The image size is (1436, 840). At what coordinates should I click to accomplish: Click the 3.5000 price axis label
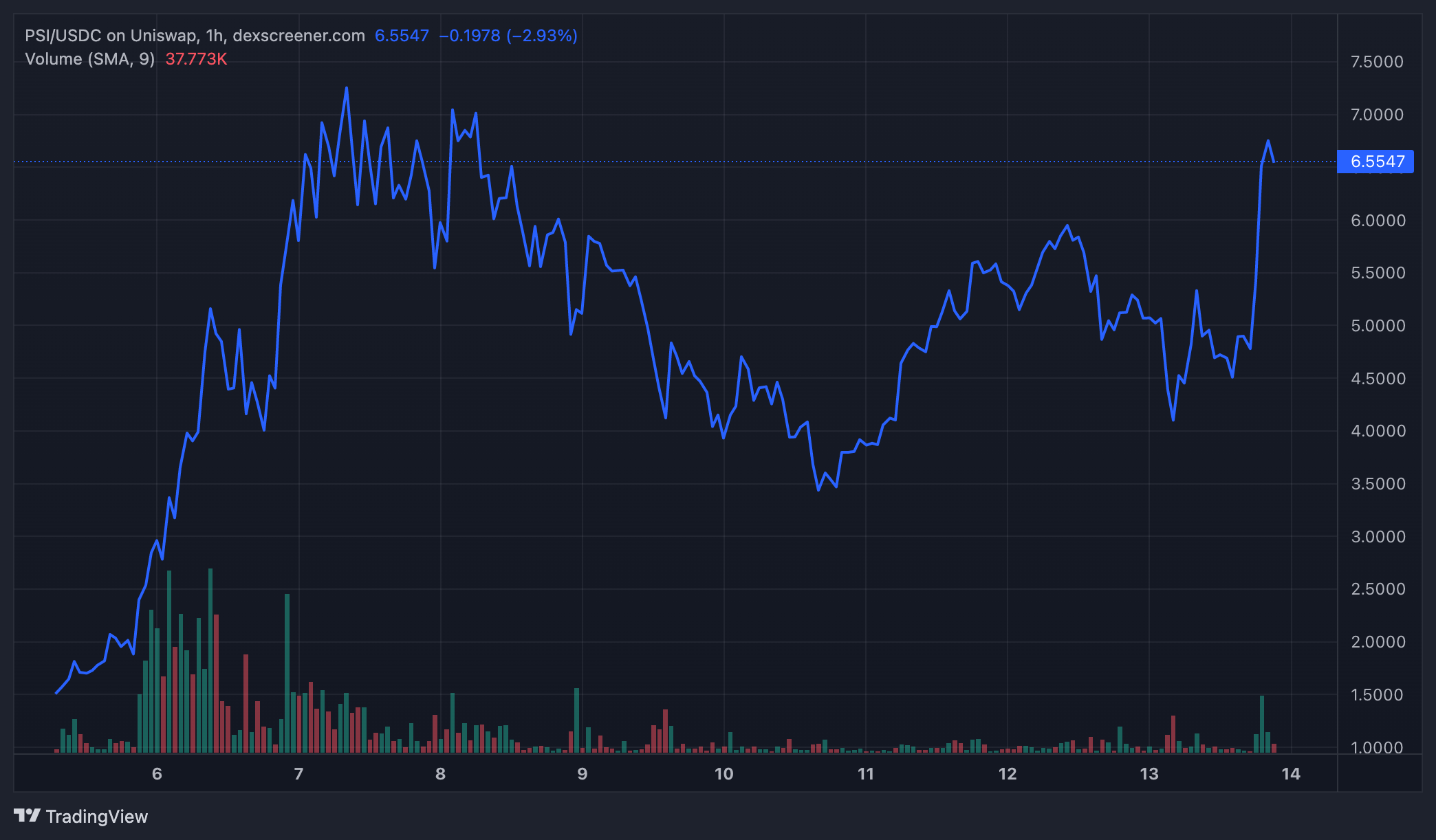click(x=1377, y=484)
